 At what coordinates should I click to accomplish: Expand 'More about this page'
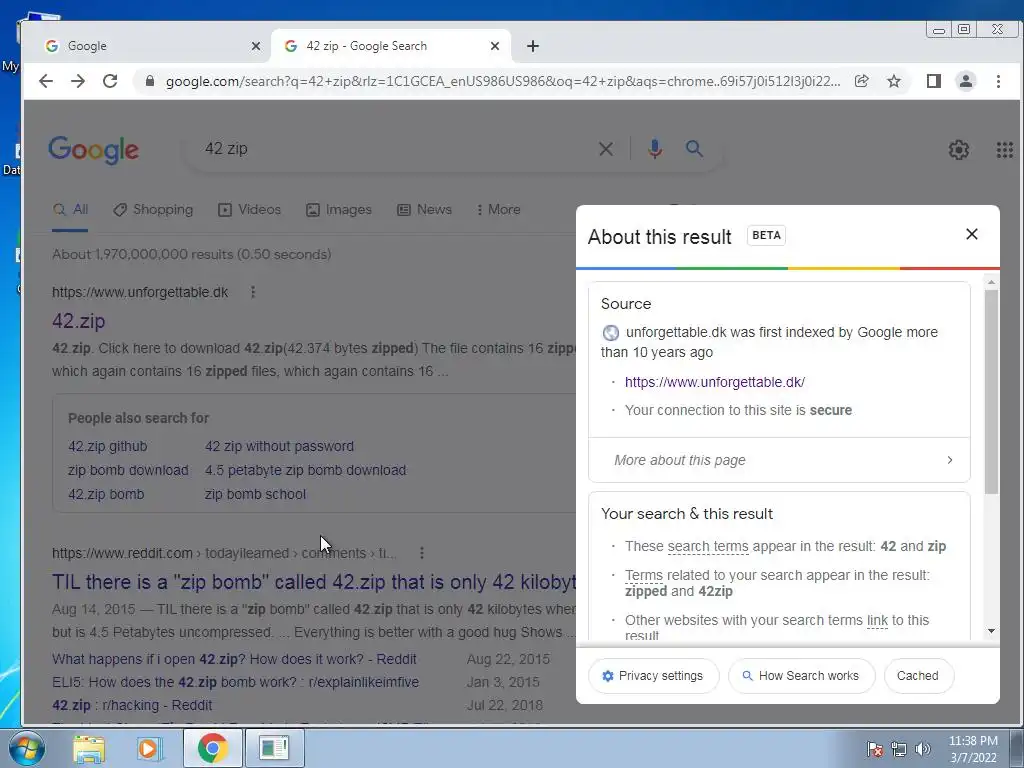[779, 460]
